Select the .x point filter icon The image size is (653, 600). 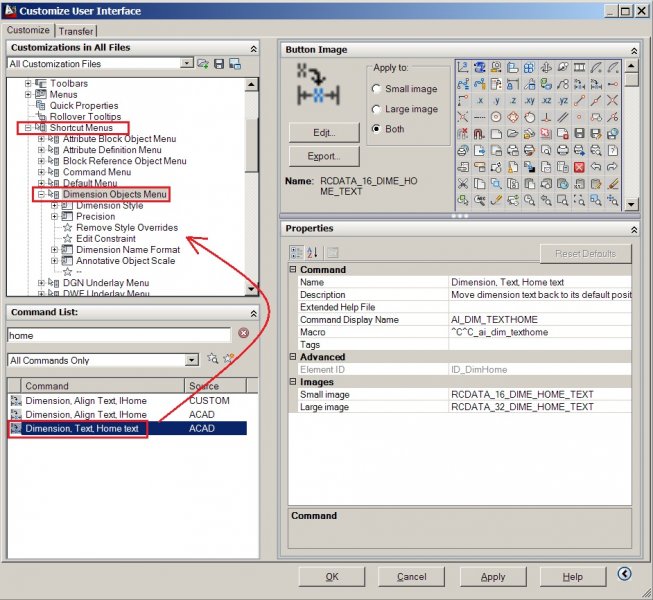(x=479, y=100)
